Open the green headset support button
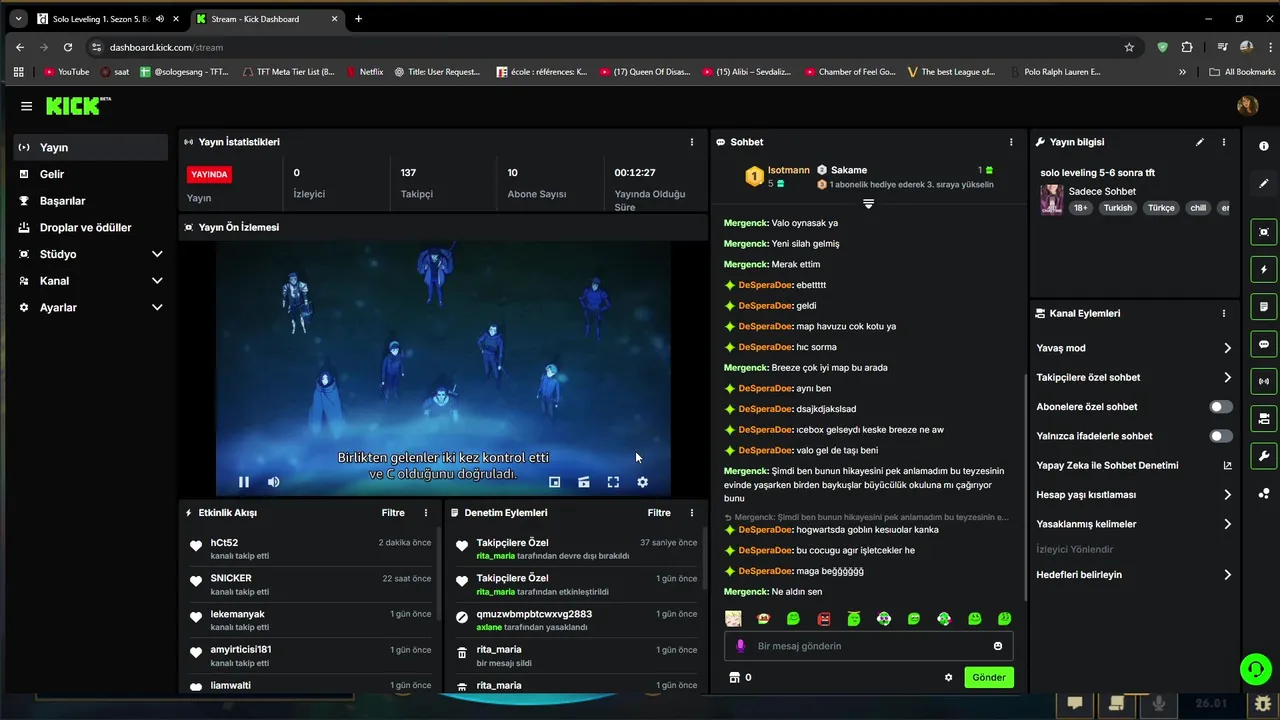The height and width of the screenshot is (720, 1280). [x=1254, y=668]
